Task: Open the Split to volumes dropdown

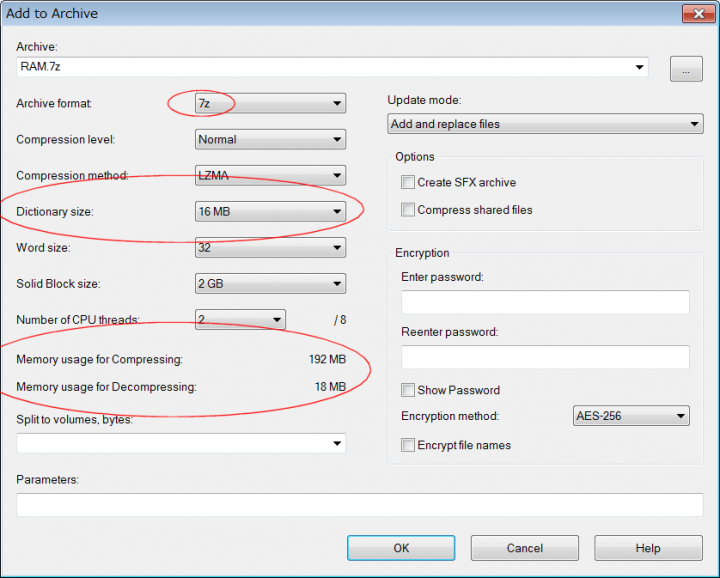Action: (181, 443)
